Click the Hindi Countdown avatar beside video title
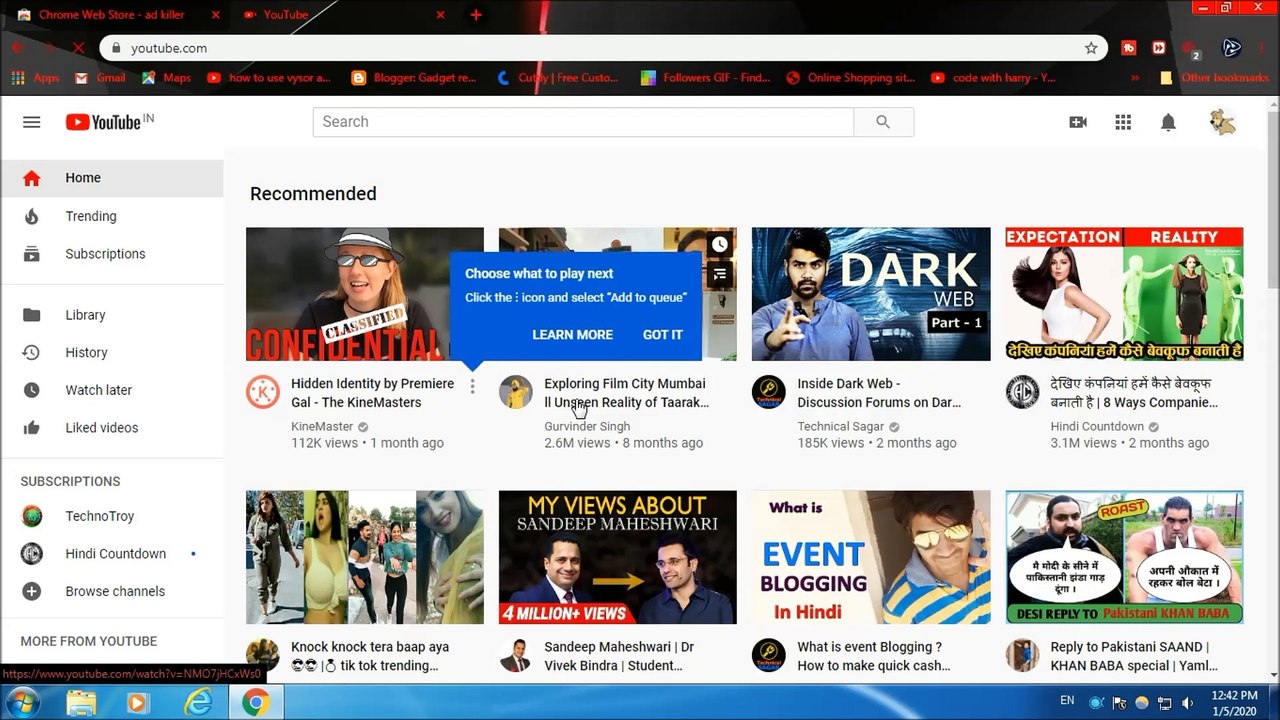 tap(1023, 392)
